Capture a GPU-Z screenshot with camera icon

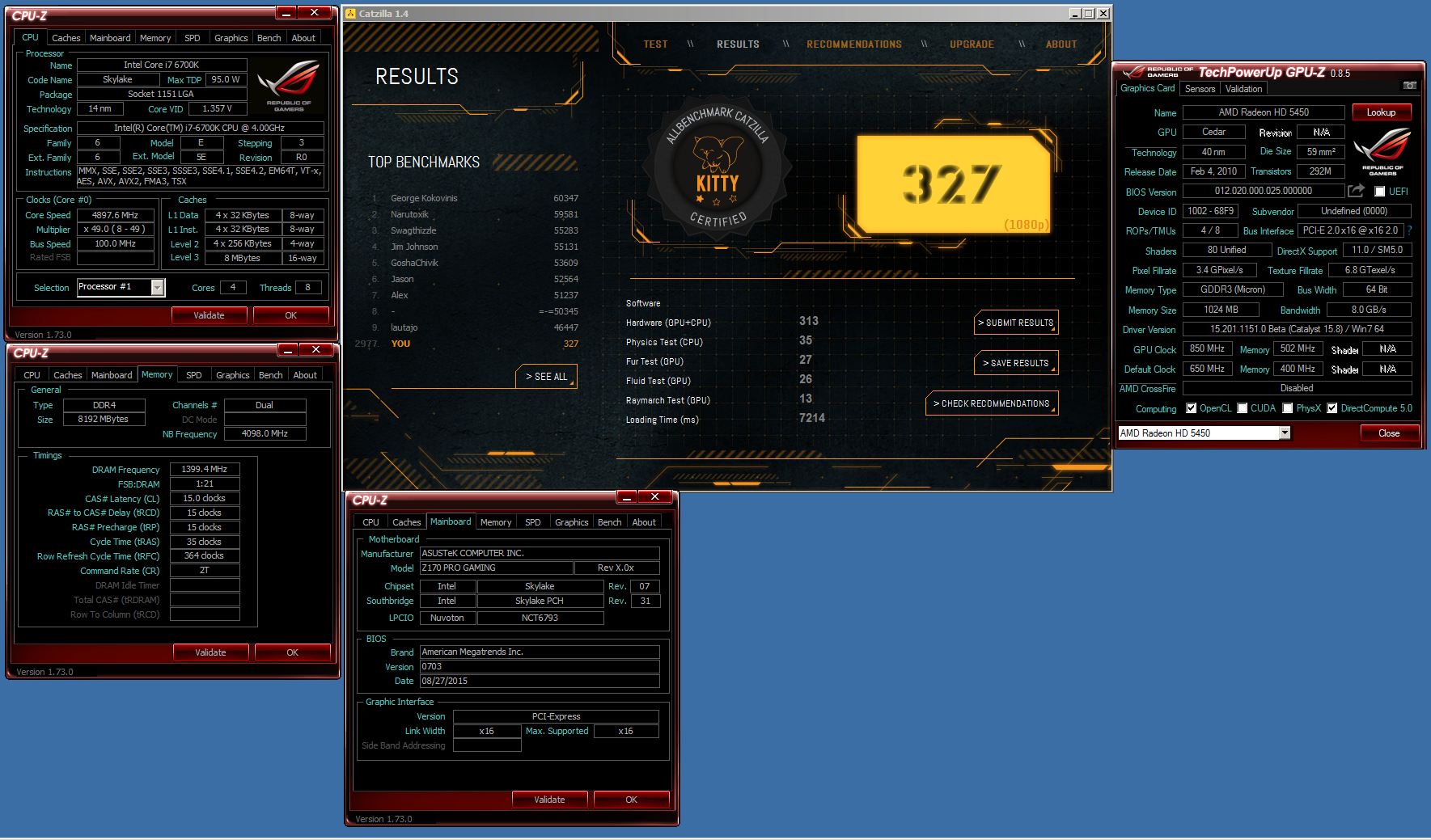click(1409, 85)
